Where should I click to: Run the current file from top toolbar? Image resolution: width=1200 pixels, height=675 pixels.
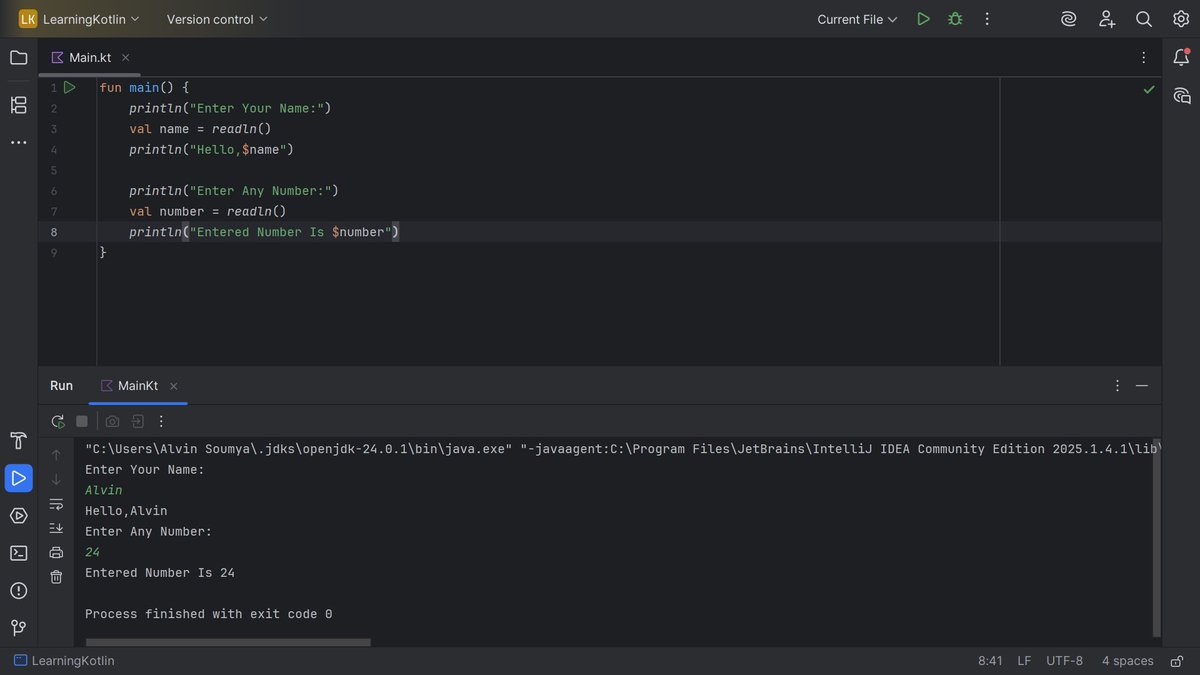point(923,19)
